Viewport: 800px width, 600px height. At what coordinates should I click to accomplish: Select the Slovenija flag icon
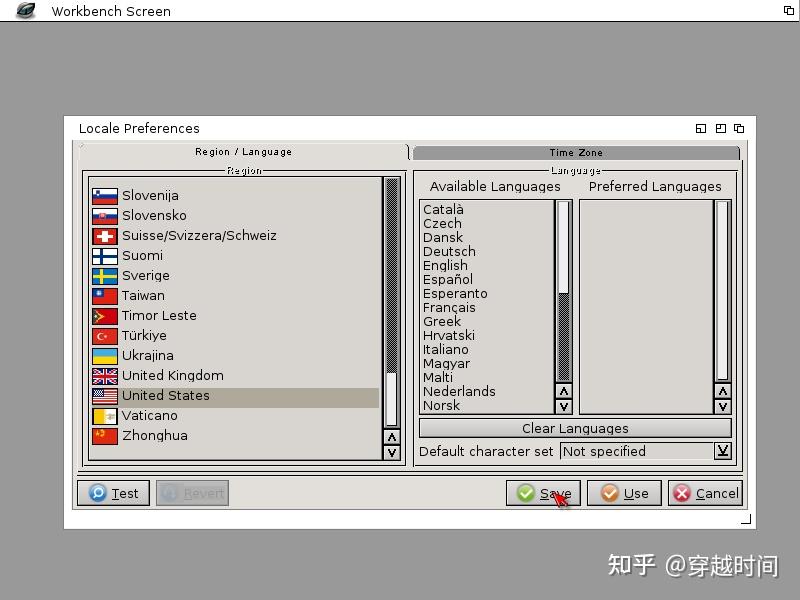[104, 196]
